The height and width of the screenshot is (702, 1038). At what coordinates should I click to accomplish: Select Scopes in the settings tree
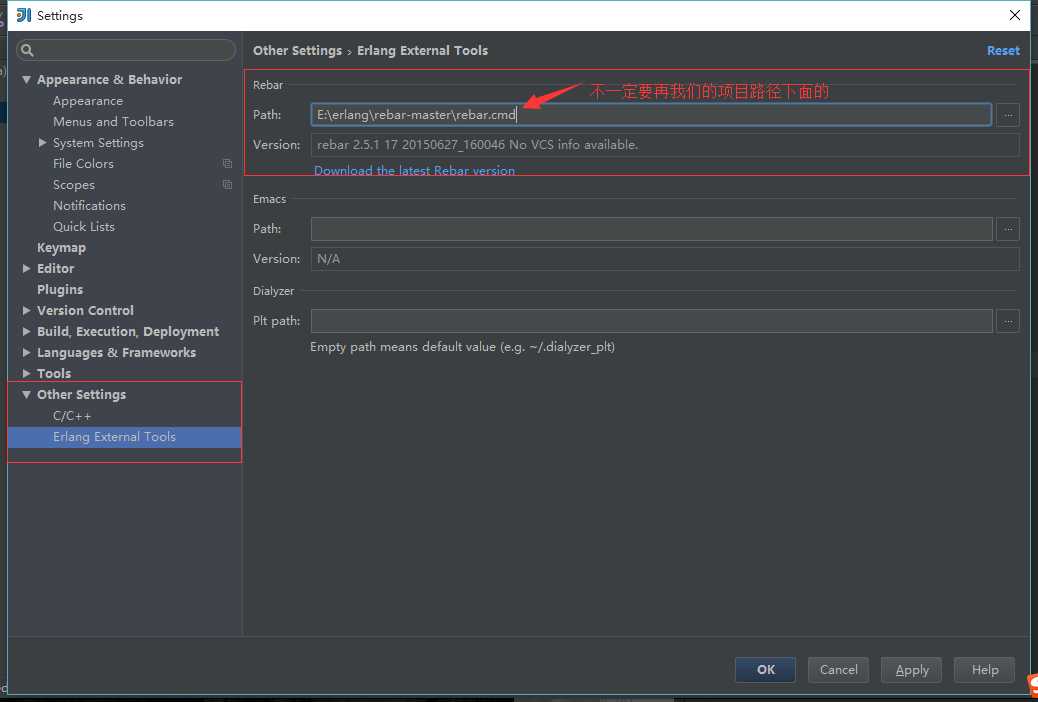74,185
